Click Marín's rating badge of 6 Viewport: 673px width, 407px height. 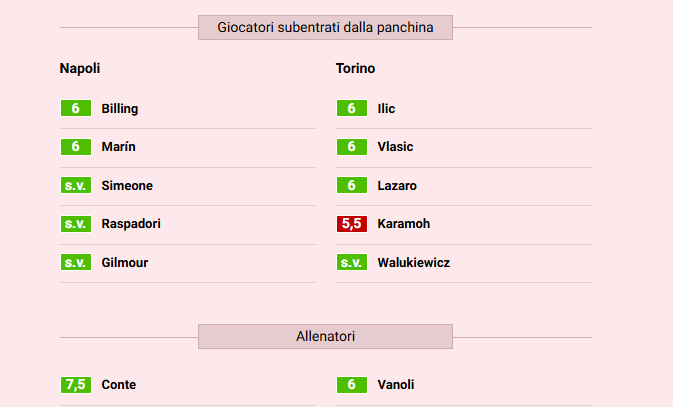tap(75, 147)
